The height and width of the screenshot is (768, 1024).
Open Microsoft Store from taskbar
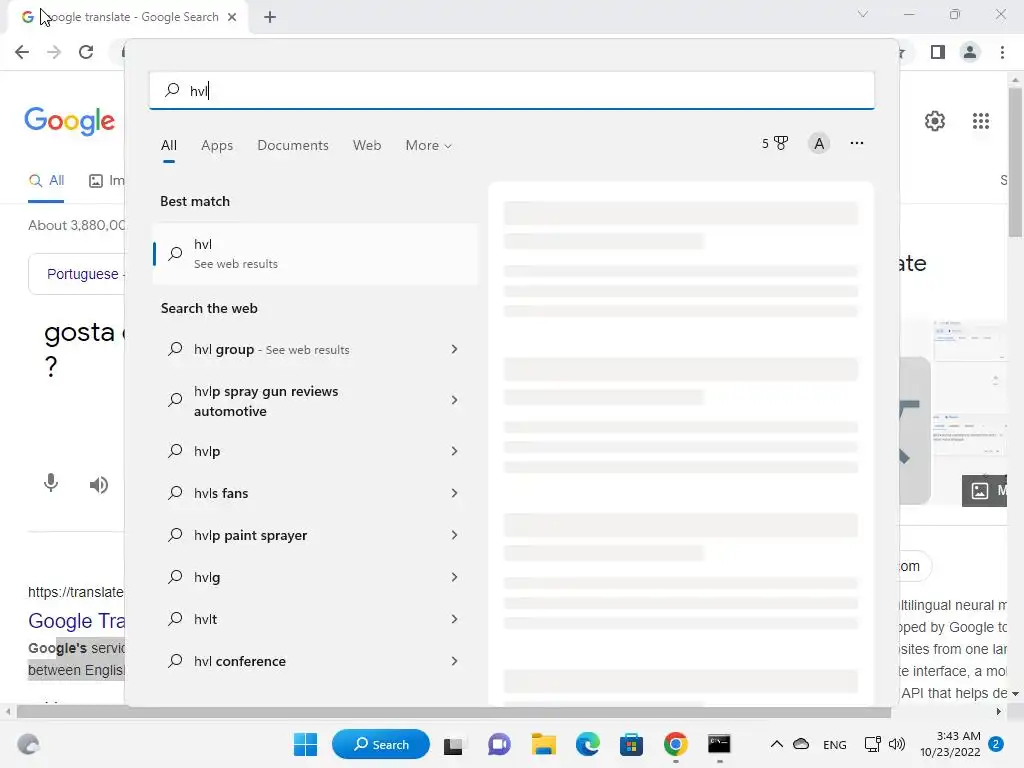click(x=632, y=744)
